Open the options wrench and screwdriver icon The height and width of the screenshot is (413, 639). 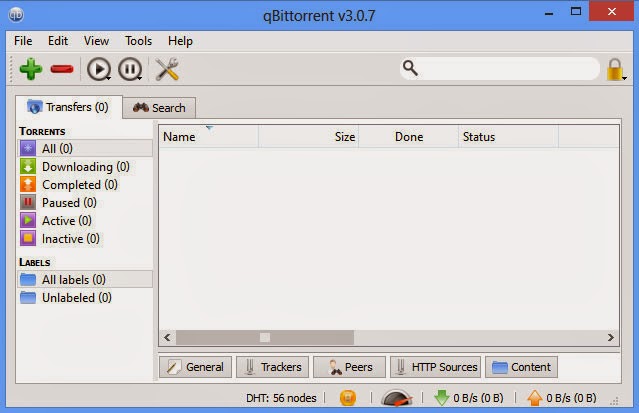point(167,69)
